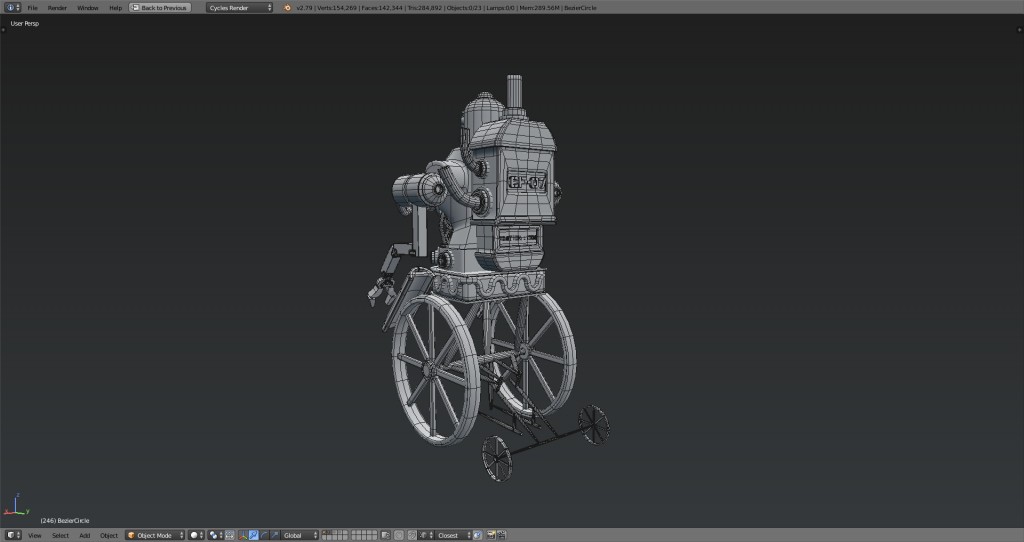The height and width of the screenshot is (542, 1024).
Task: Expand the Global transform orientation dropdown
Action: [x=300, y=535]
